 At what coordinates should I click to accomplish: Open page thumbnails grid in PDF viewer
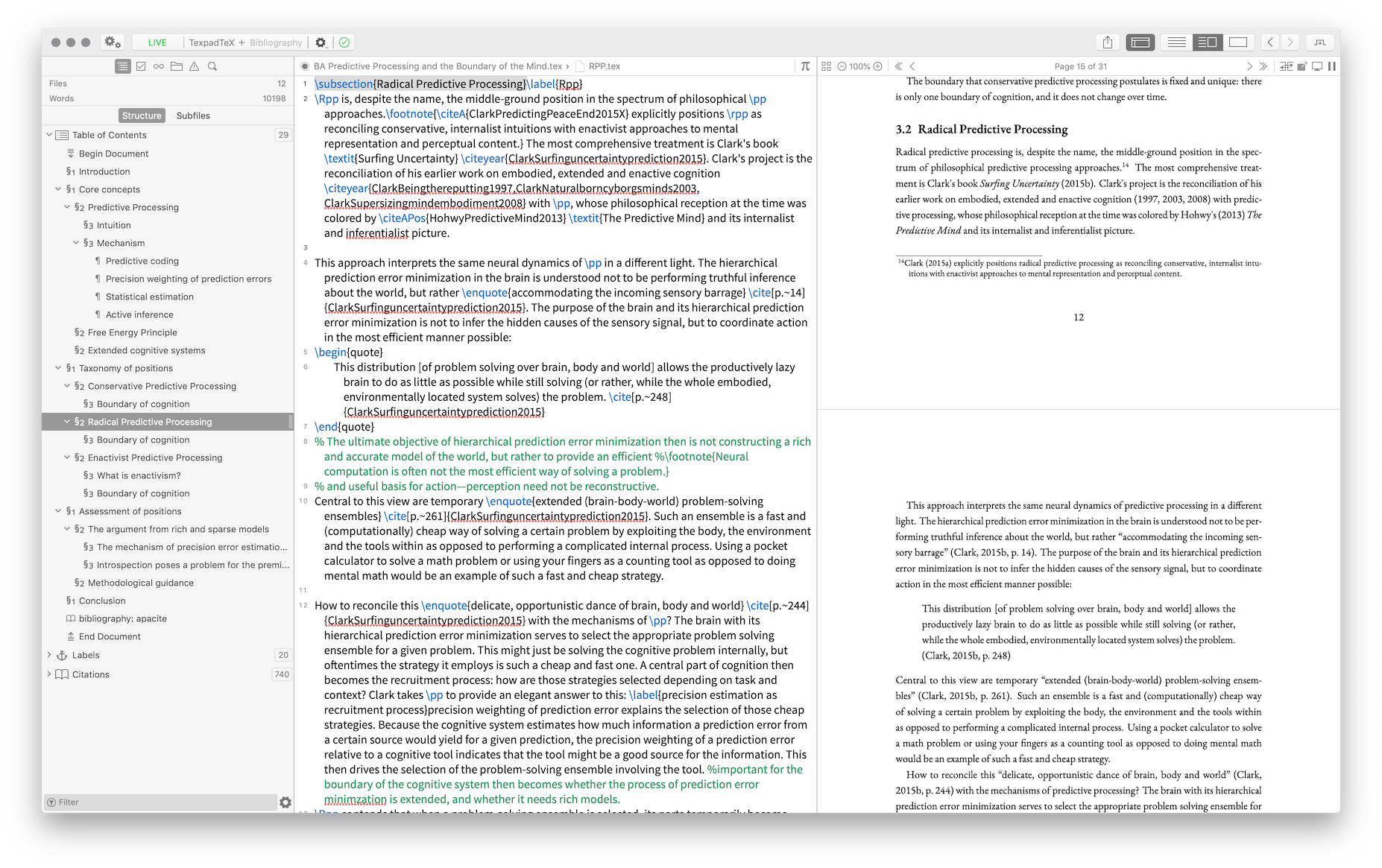(x=826, y=66)
